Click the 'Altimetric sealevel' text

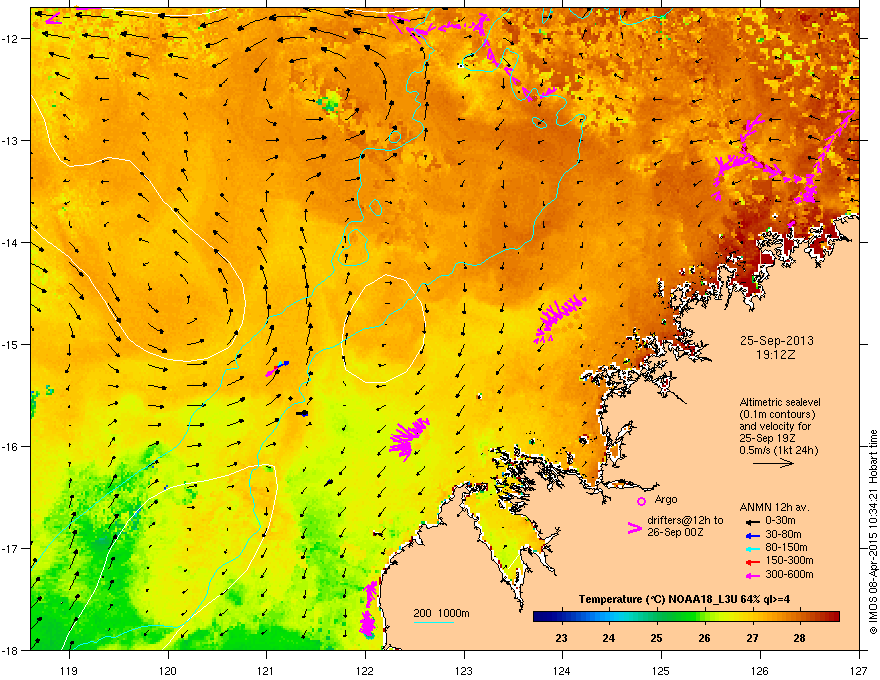[780, 402]
